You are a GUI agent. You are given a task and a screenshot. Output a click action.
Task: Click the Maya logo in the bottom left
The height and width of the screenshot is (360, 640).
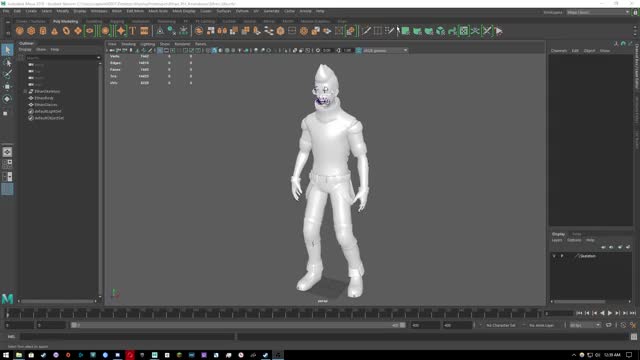point(7,299)
